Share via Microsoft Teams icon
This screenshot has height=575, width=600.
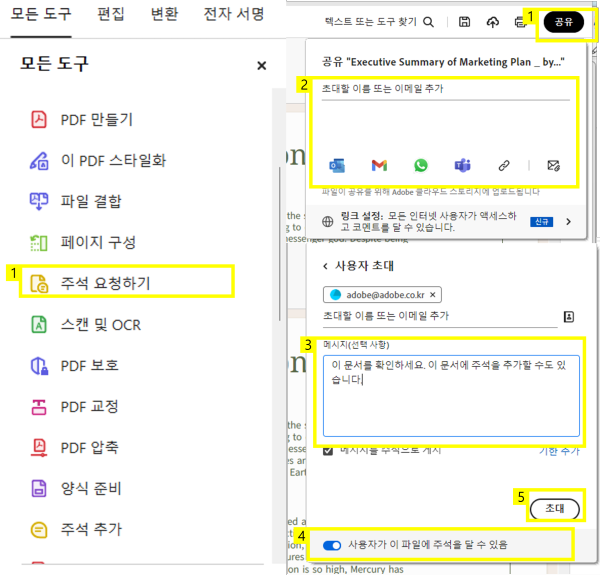[463, 166]
